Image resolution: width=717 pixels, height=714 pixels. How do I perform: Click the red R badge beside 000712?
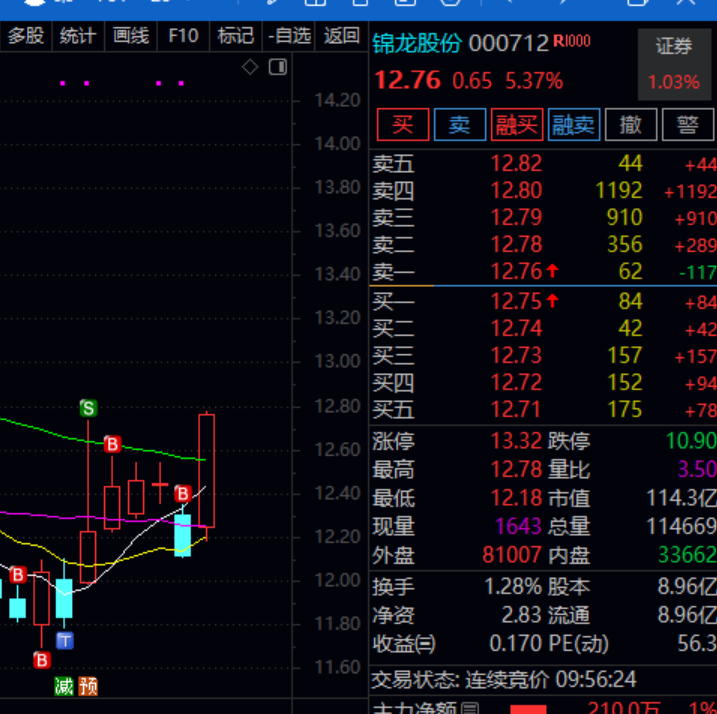point(572,41)
